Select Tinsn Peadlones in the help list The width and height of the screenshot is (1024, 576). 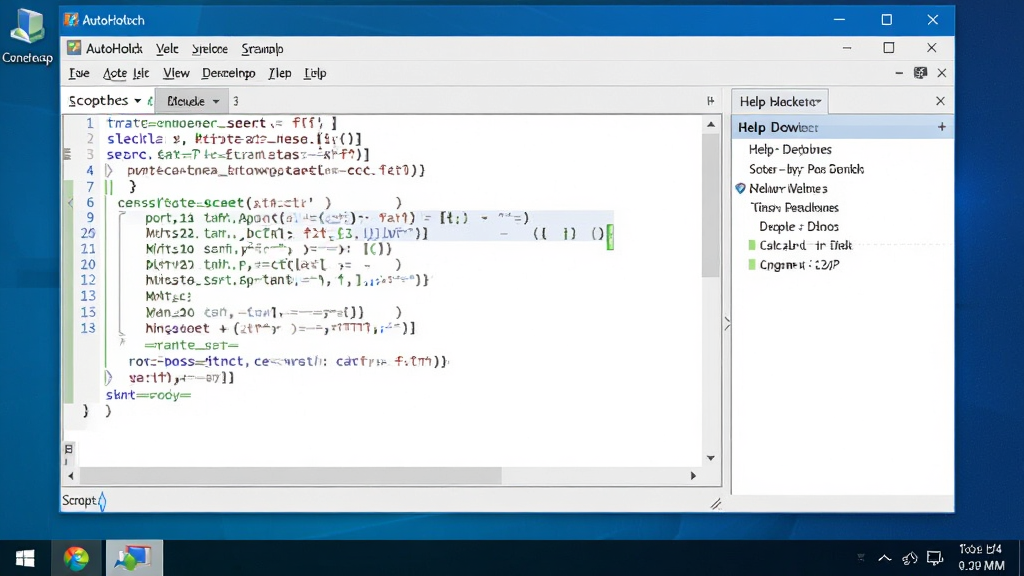[795, 208]
